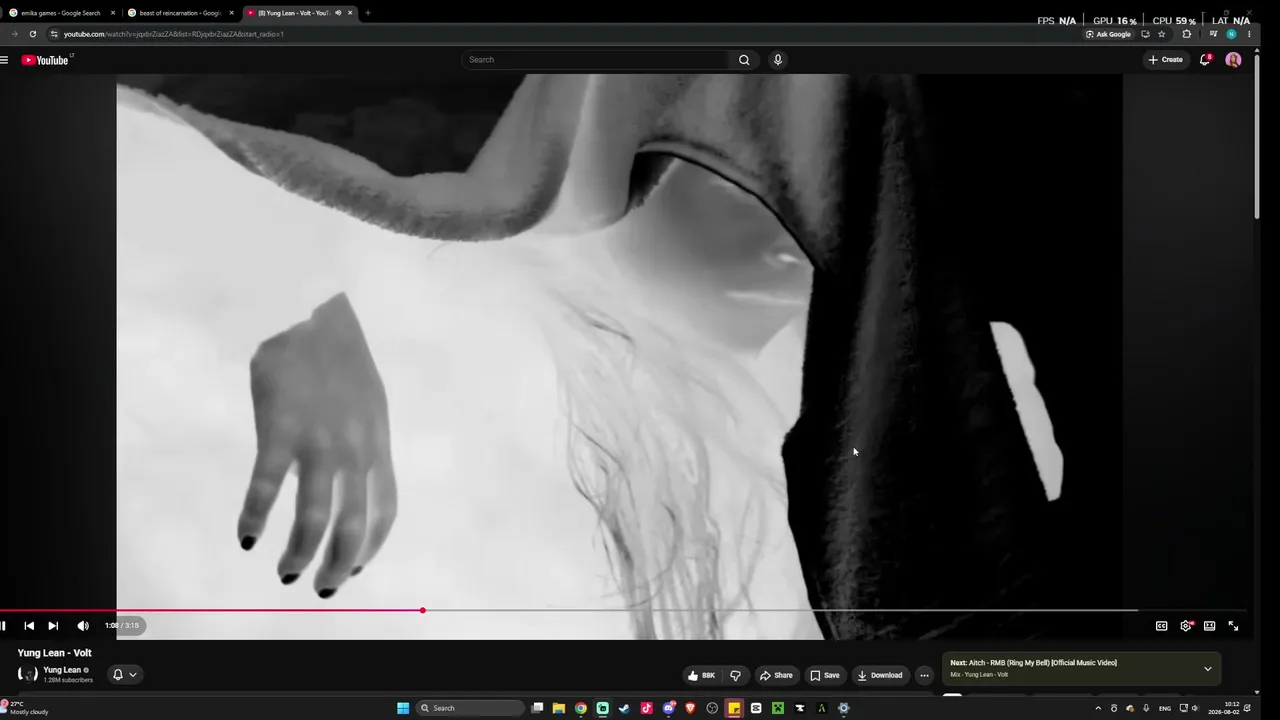Open File Explorer from the taskbar
Screen dimensions: 1280x720
[x=559, y=708]
